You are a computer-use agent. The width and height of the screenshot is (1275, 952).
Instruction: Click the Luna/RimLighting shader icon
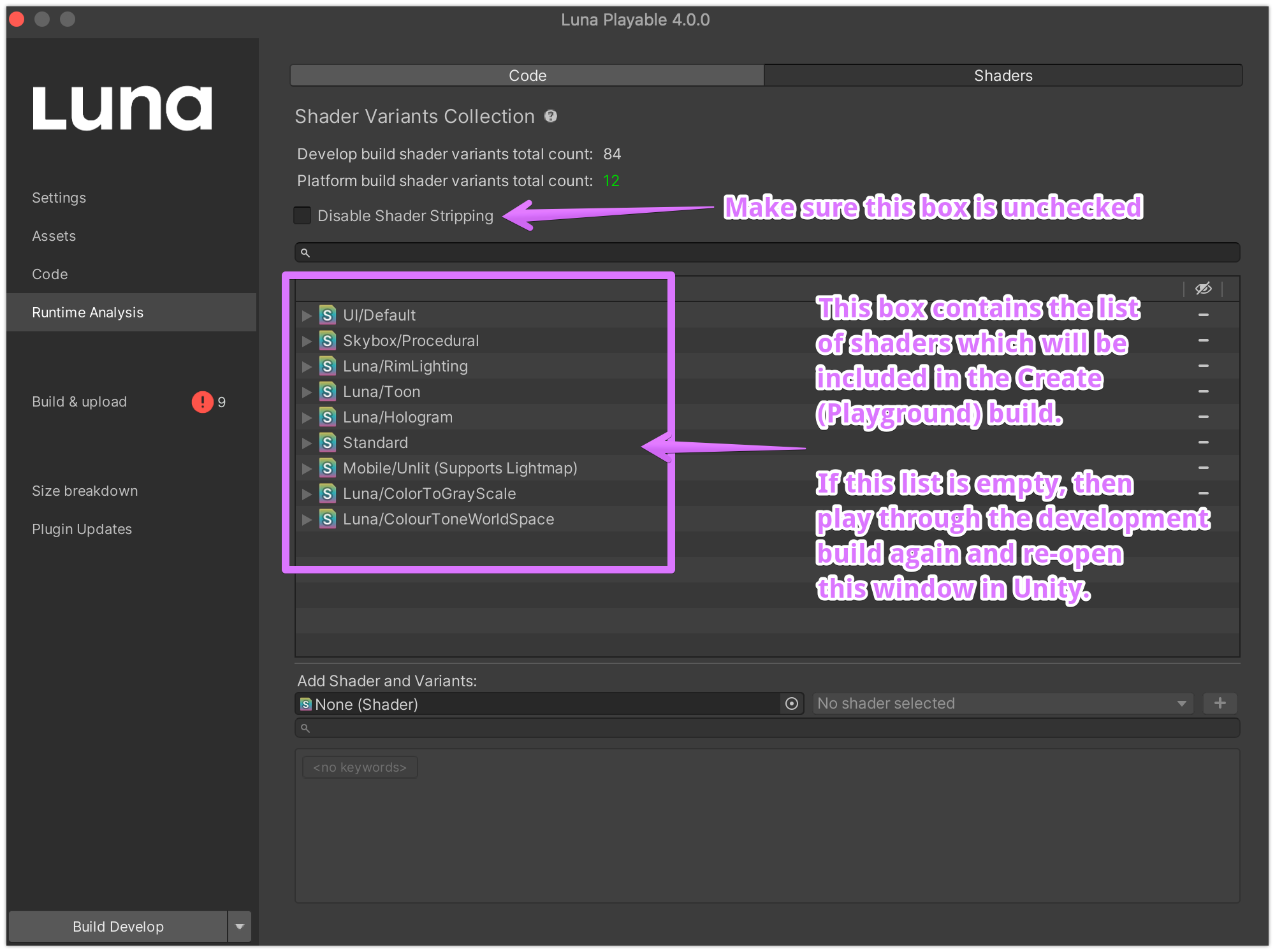tap(328, 366)
